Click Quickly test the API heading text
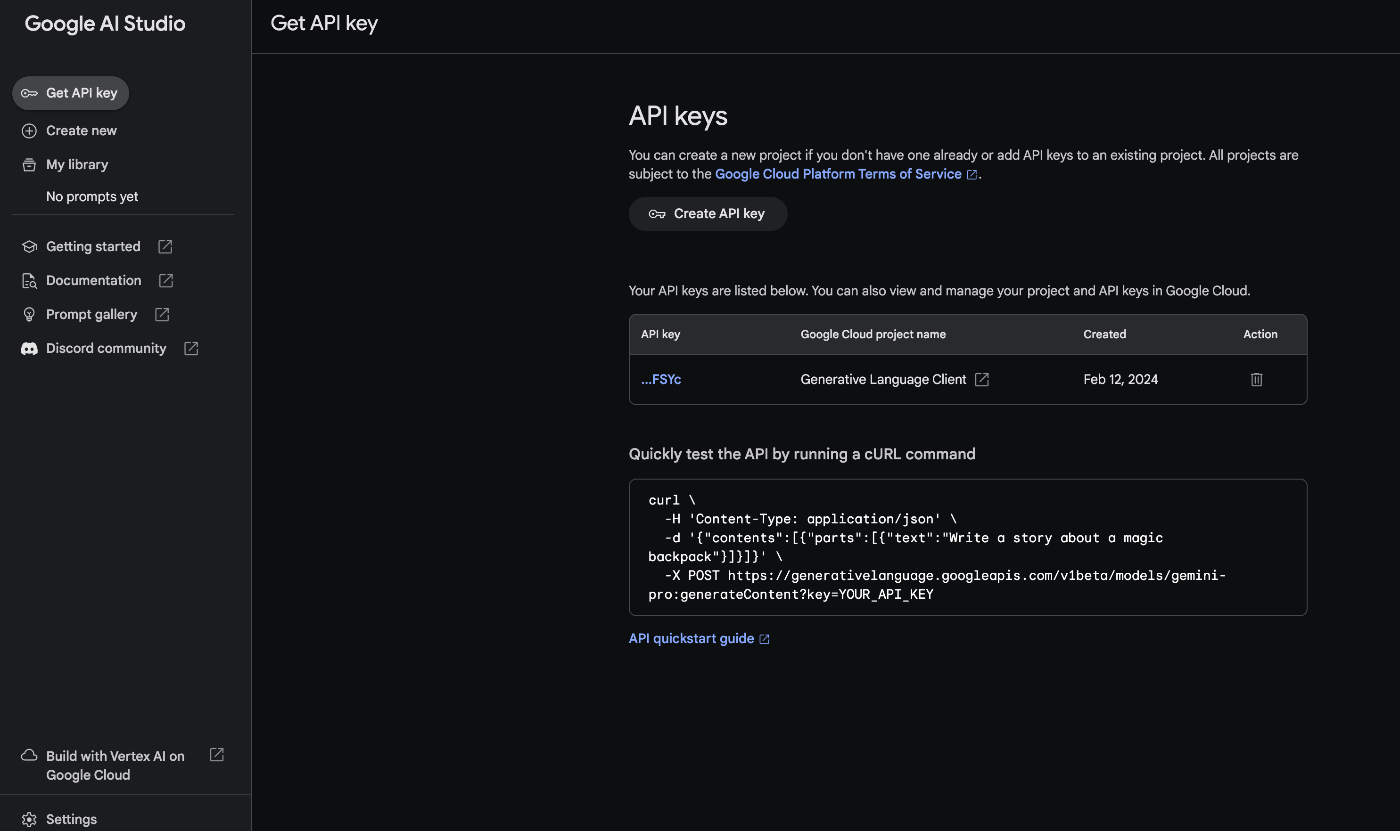 tap(802, 454)
